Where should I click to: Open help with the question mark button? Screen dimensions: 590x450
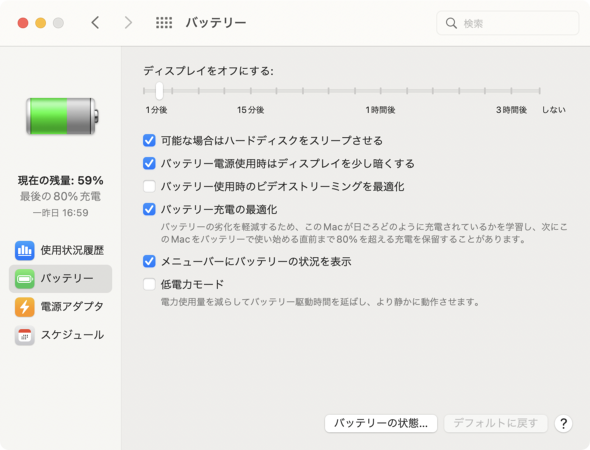coord(563,424)
